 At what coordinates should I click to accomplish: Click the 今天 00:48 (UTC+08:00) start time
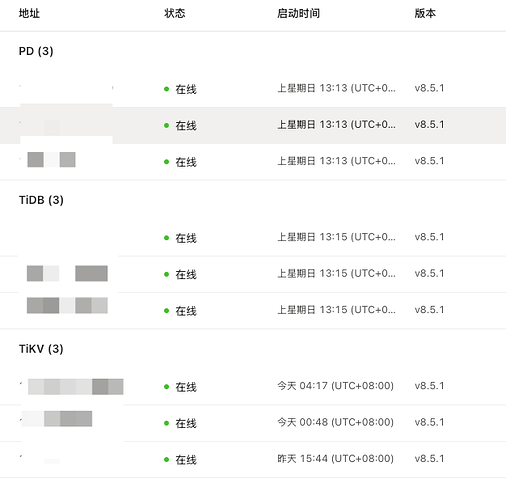coord(336,422)
